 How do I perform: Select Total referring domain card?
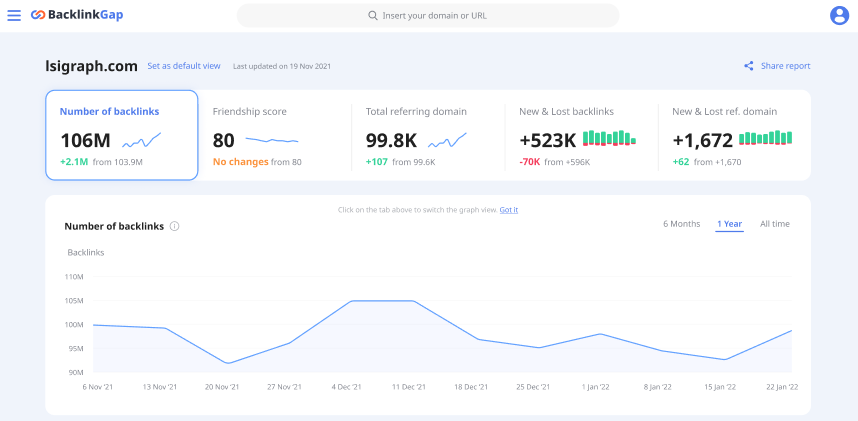click(428, 135)
